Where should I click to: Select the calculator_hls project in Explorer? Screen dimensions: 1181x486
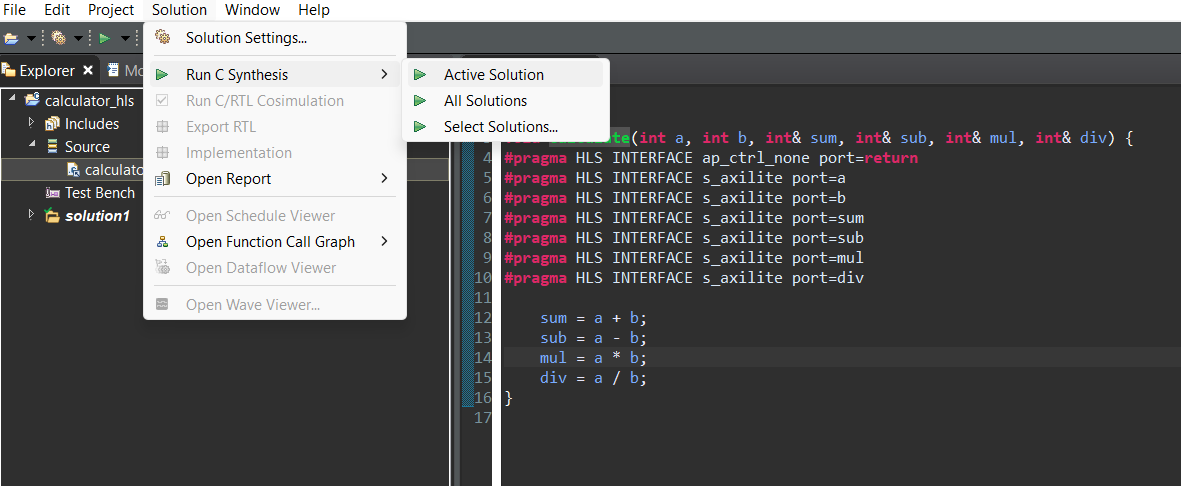tap(89, 100)
